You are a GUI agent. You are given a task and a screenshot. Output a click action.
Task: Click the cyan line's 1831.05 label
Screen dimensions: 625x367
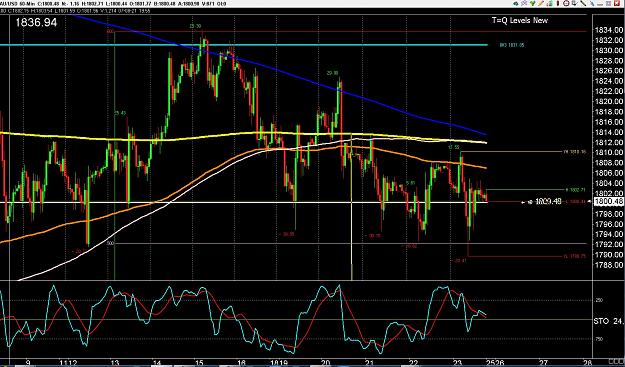[x=512, y=45]
